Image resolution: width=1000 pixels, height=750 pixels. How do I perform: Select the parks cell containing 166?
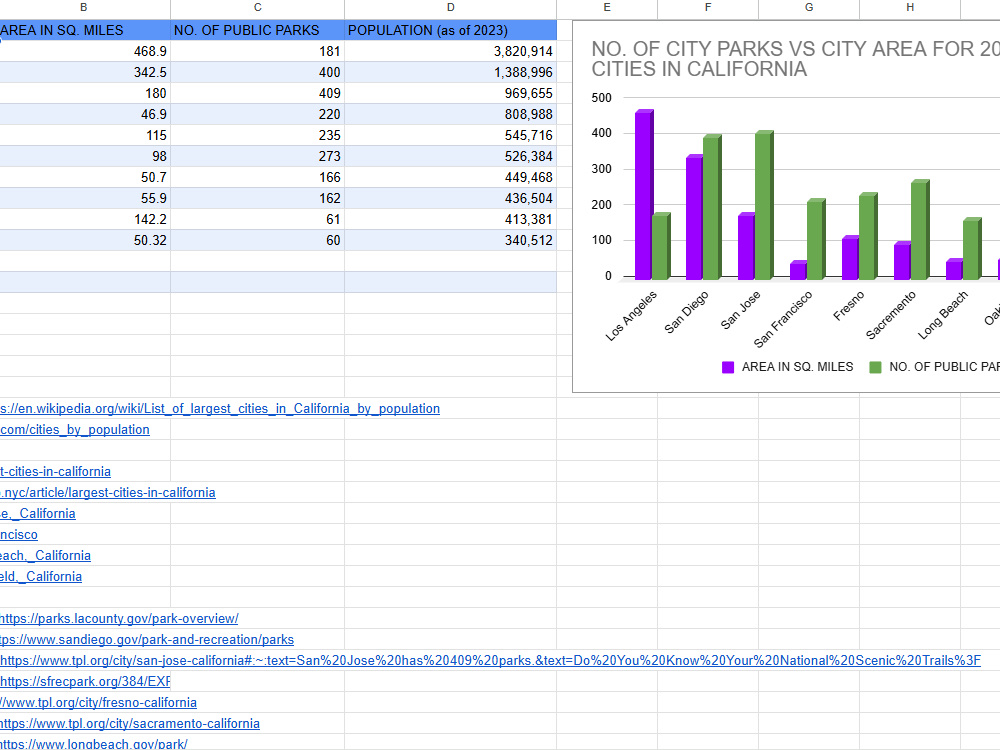[x=258, y=177]
